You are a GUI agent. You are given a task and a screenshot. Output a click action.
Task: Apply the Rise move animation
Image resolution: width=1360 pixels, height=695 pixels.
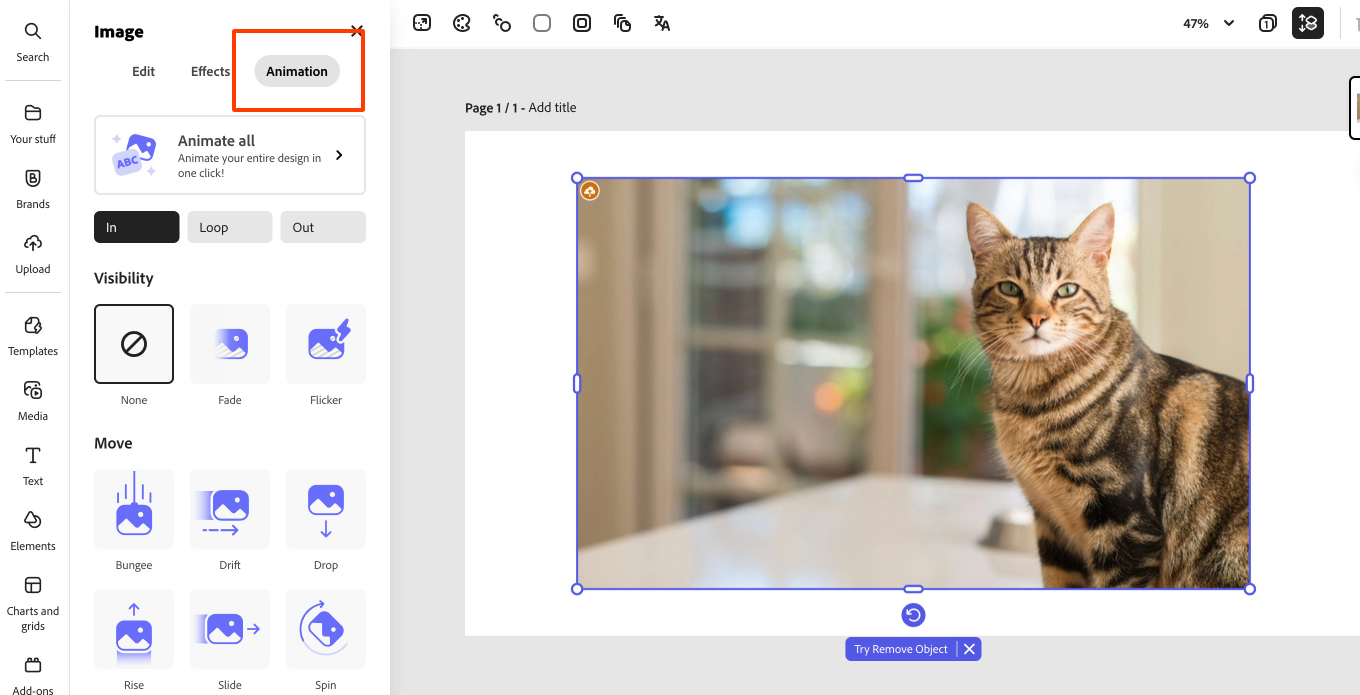(x=134, y=629)
